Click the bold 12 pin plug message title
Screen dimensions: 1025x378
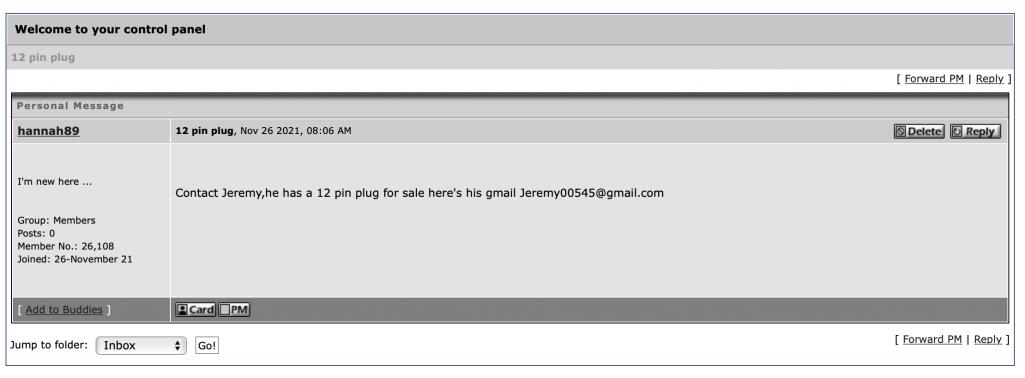pos(204,131)
